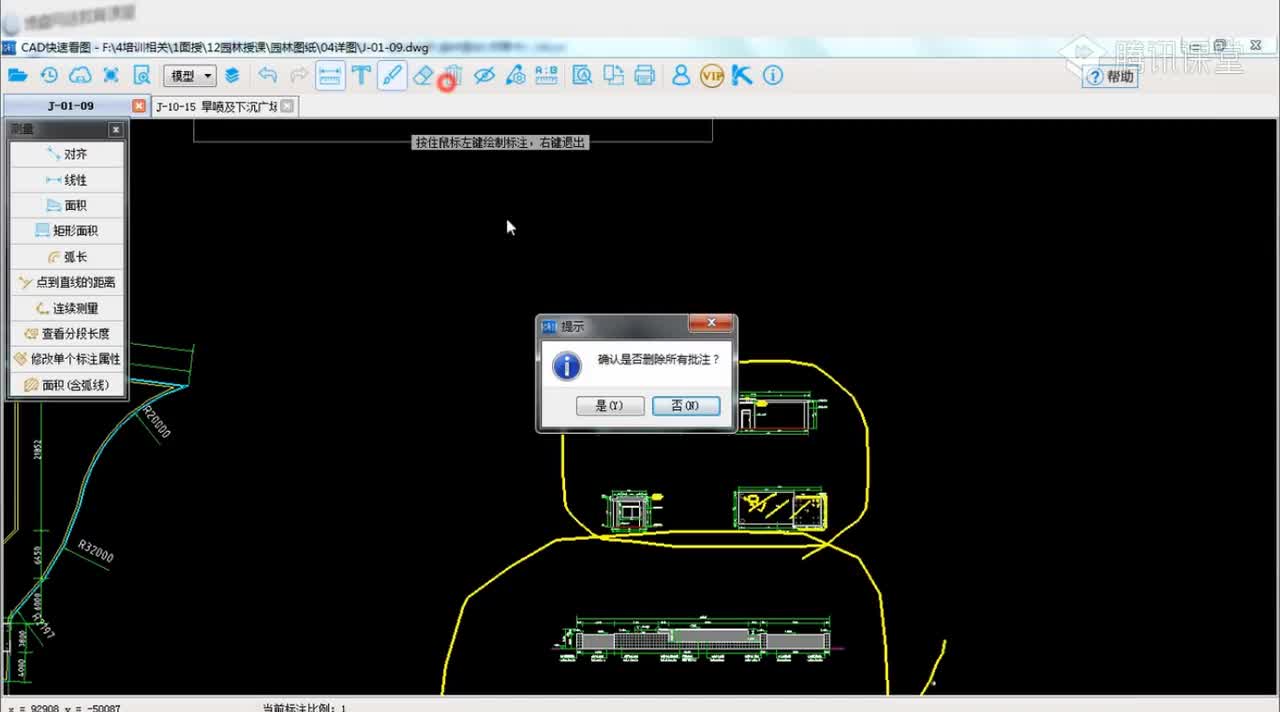Viewport: 1280px width, 712px height.
Task: Open annotation settings pen-gear icon
Action: click(515, 75)
